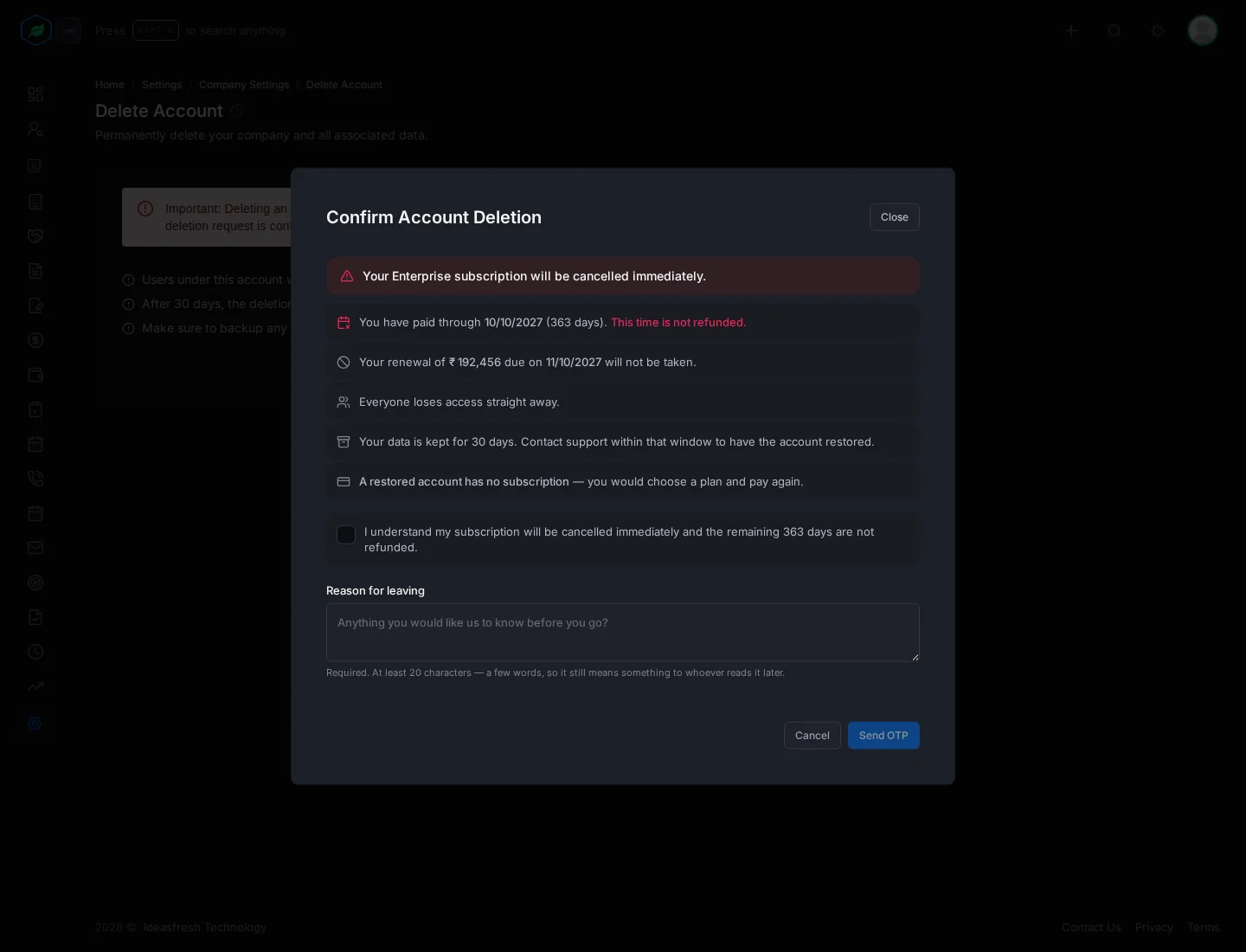Go to Settings breadcrumb

(162, 85)
